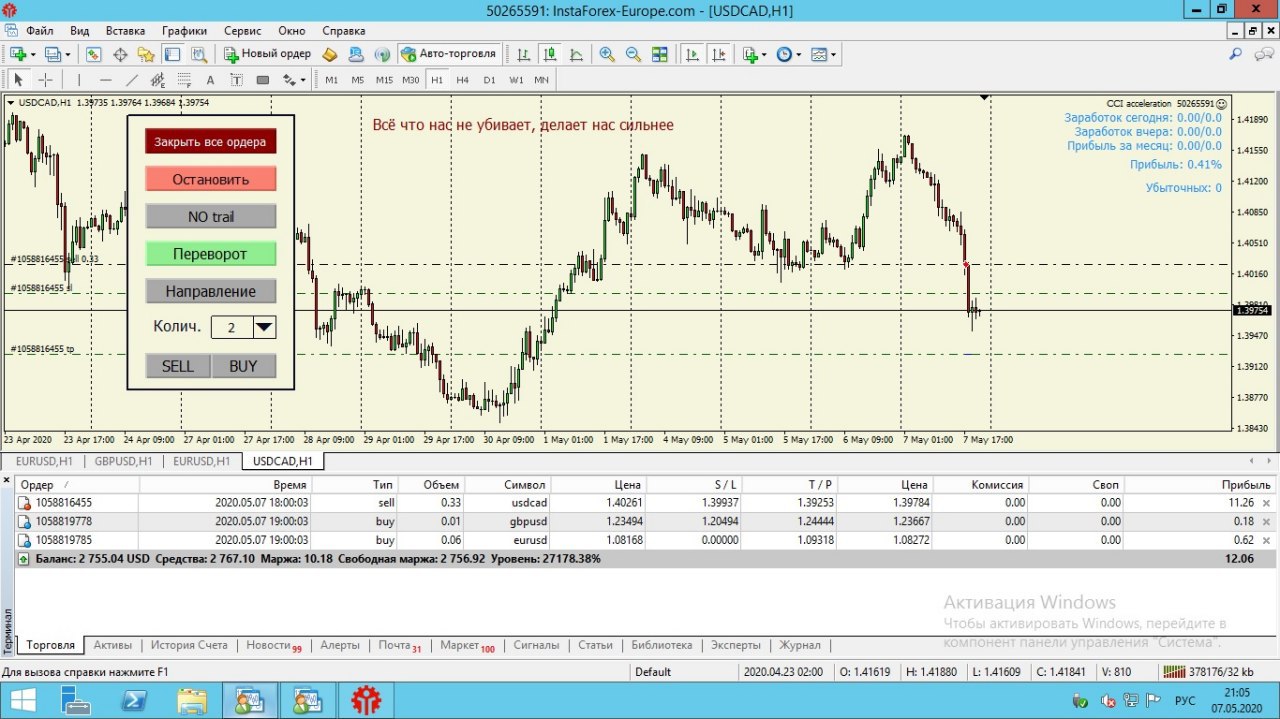Viewport: 1280px width, 719px height.
Task: Click the chart shift triangle marker
Action: click(x=985, y=98)
